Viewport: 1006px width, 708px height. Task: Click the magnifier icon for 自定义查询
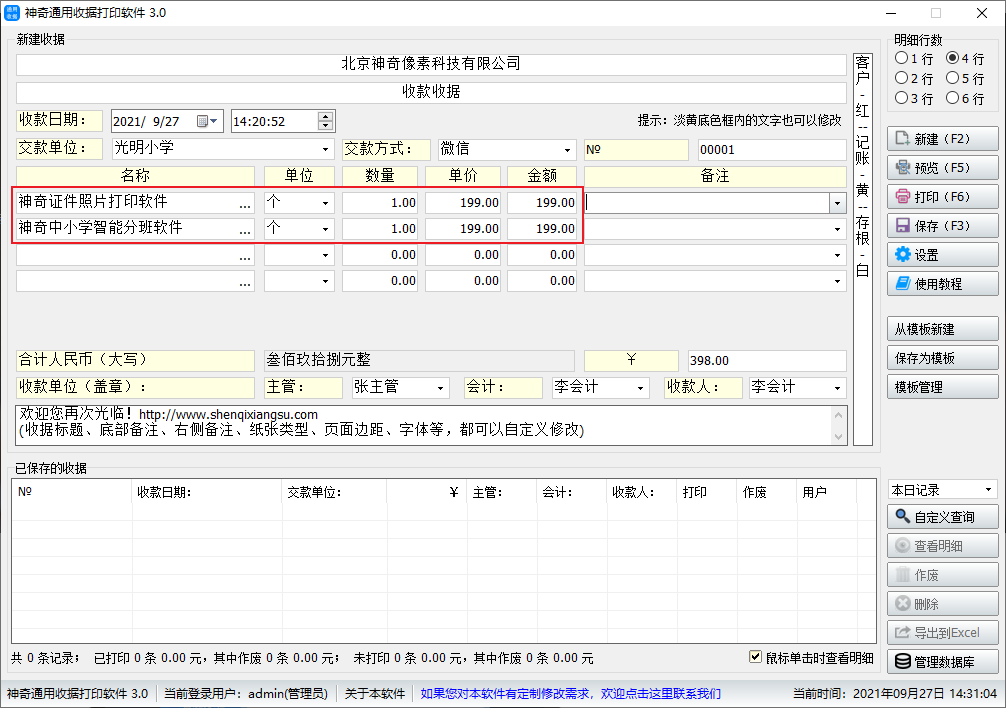coord(903,516)
